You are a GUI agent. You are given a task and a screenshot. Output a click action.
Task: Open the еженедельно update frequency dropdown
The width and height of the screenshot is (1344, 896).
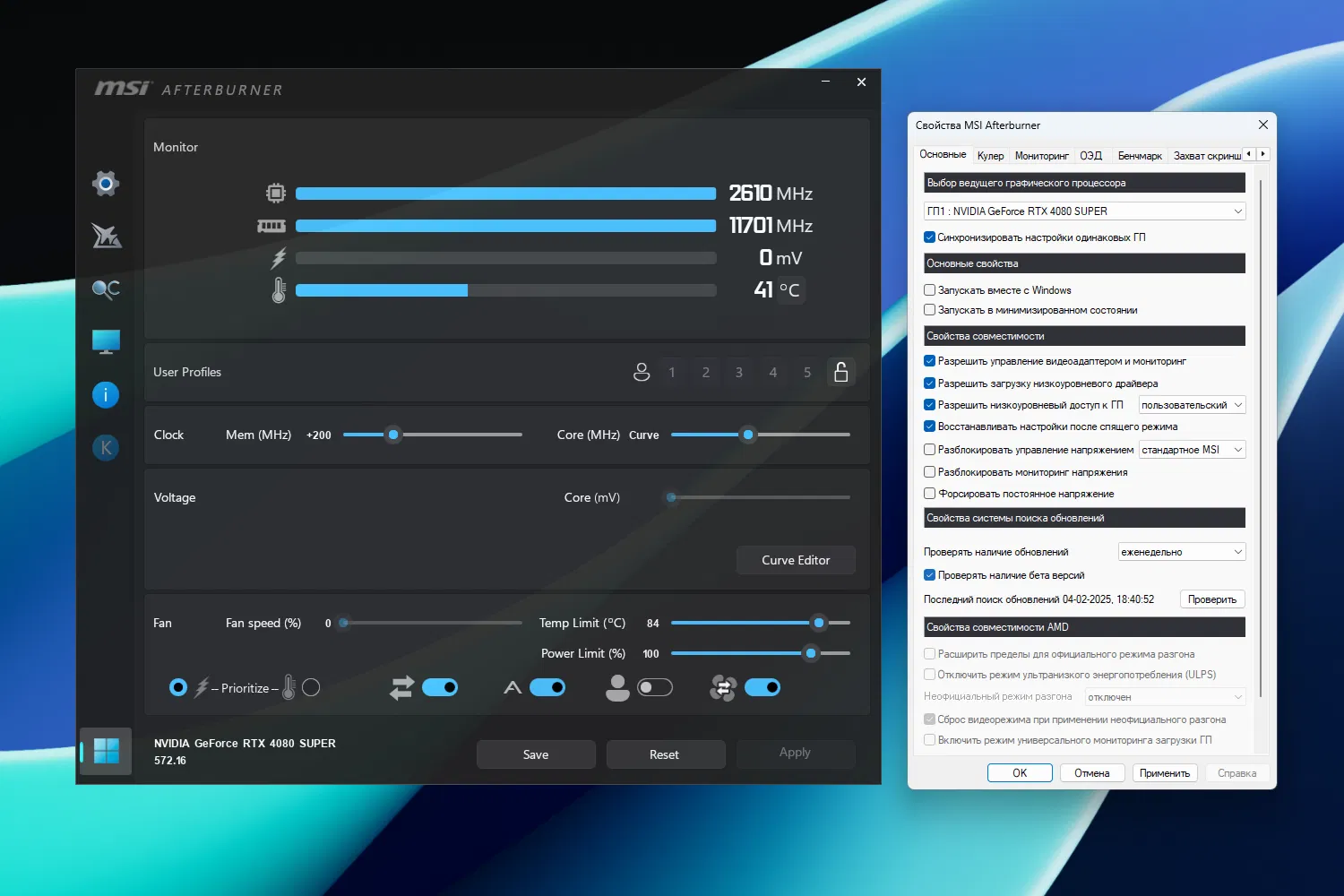1182,552
